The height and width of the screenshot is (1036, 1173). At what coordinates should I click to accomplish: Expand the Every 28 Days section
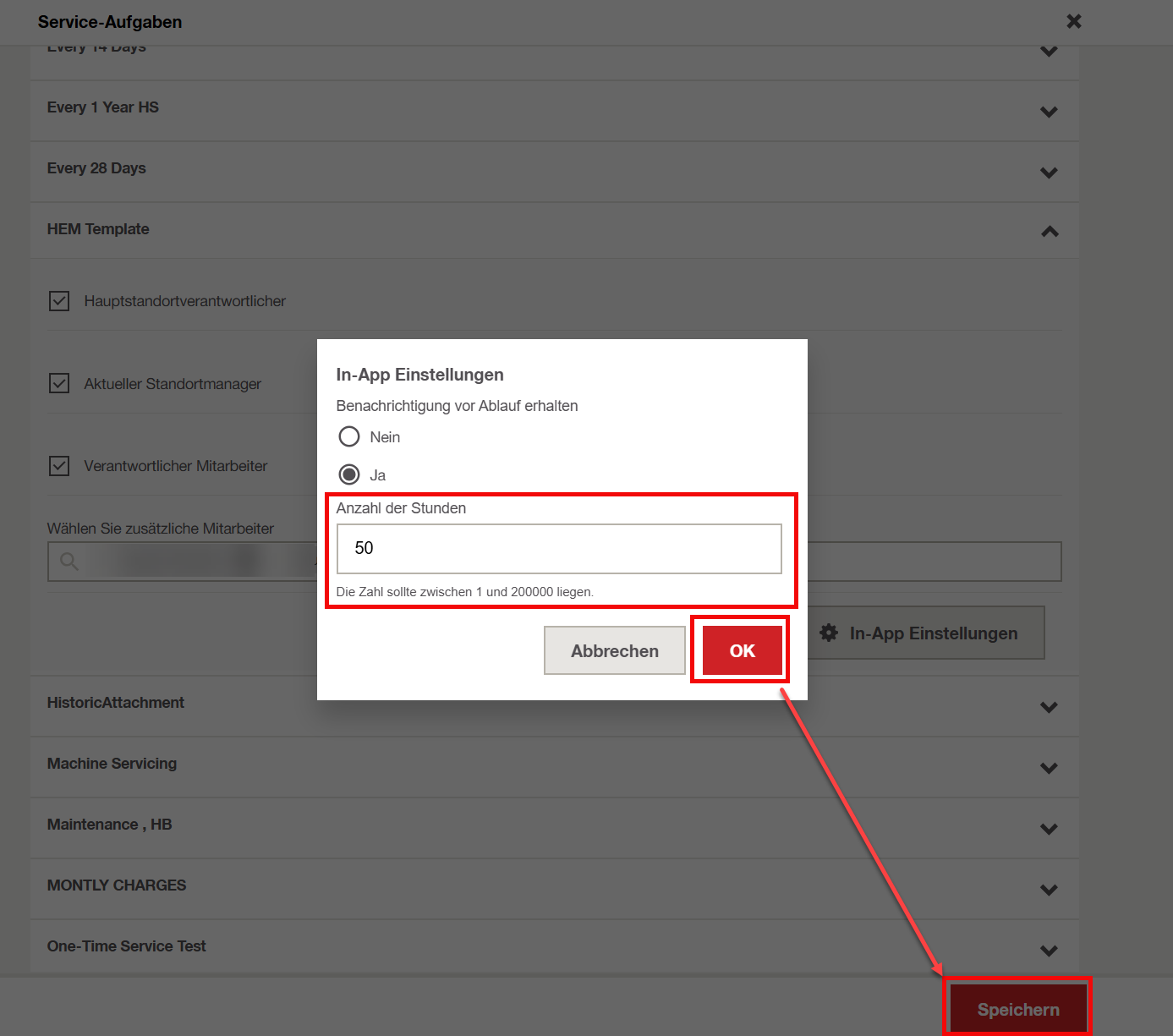pyautogui.click(x=1049, y=173)
